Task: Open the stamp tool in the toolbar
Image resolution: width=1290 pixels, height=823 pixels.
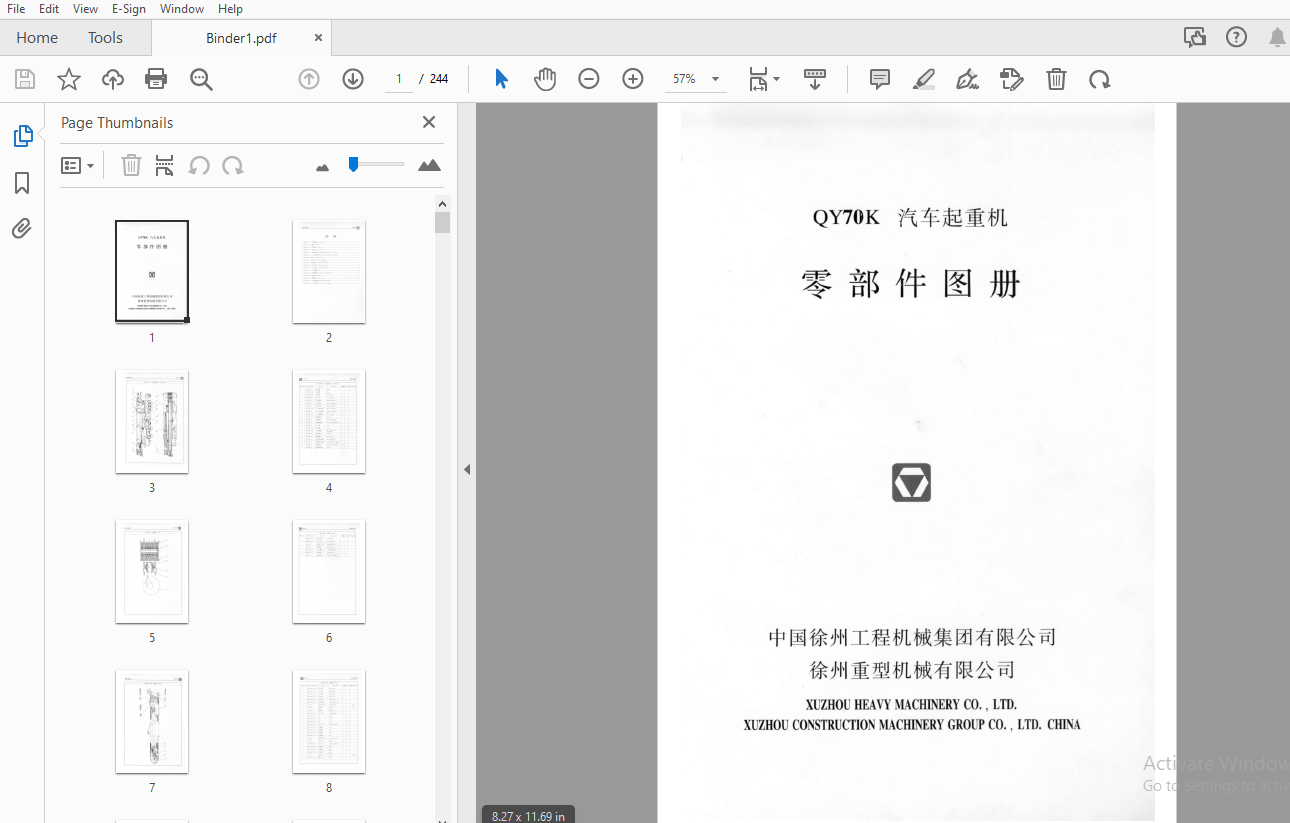Action: pyautogui.click(x=1012, y=79)
